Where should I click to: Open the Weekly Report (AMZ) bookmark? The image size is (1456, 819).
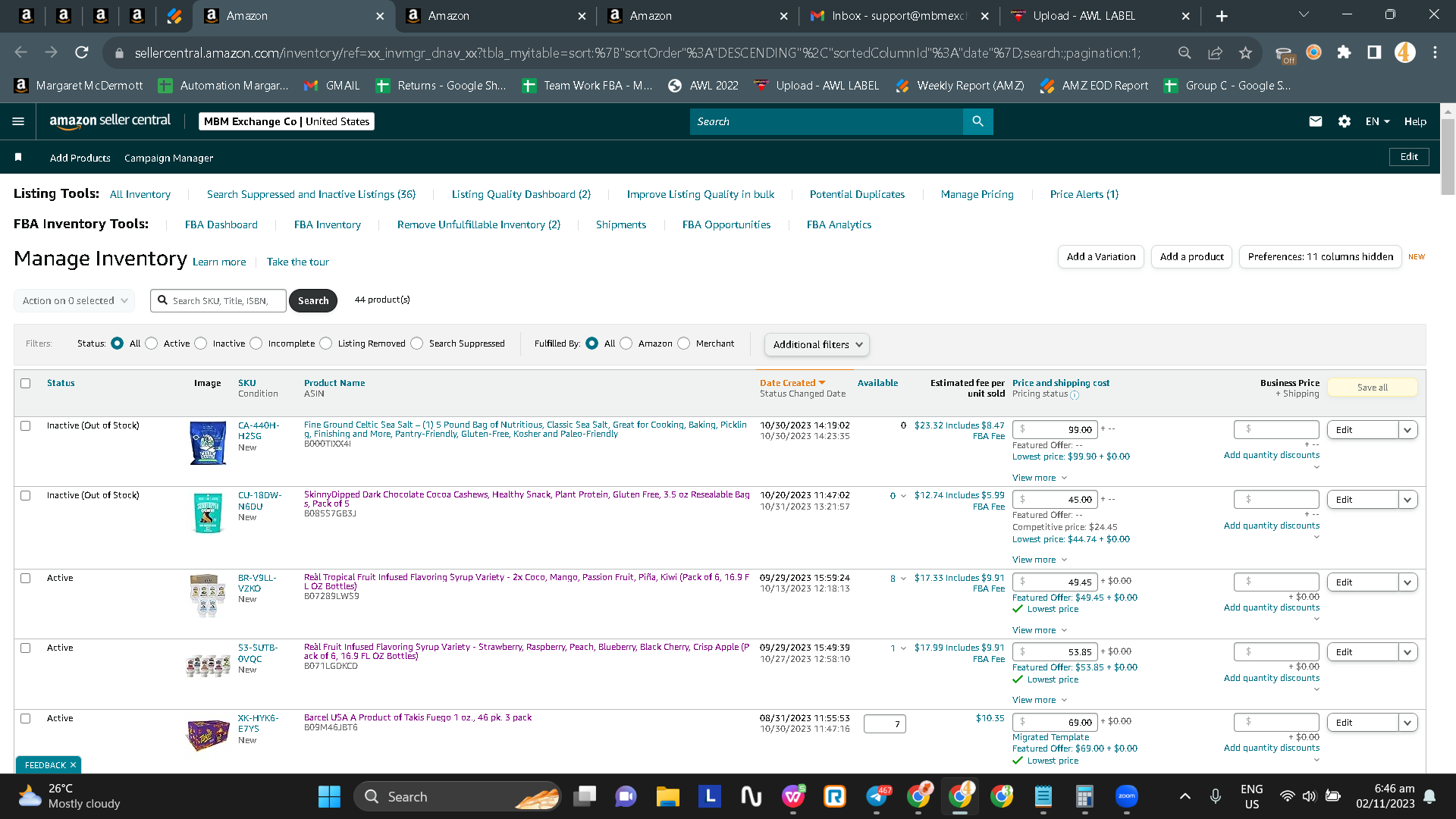(959, 86)
